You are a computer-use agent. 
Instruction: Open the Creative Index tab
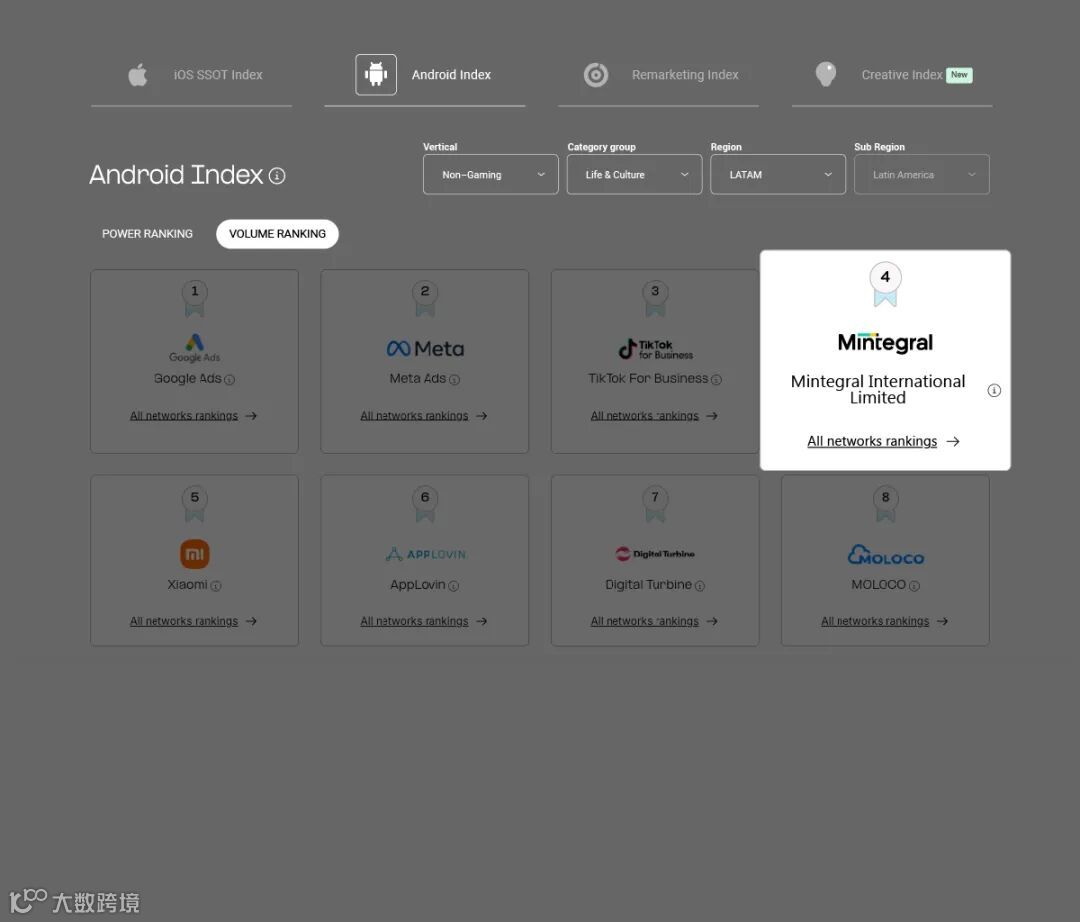pyautogui.click(x=892, y=75)
